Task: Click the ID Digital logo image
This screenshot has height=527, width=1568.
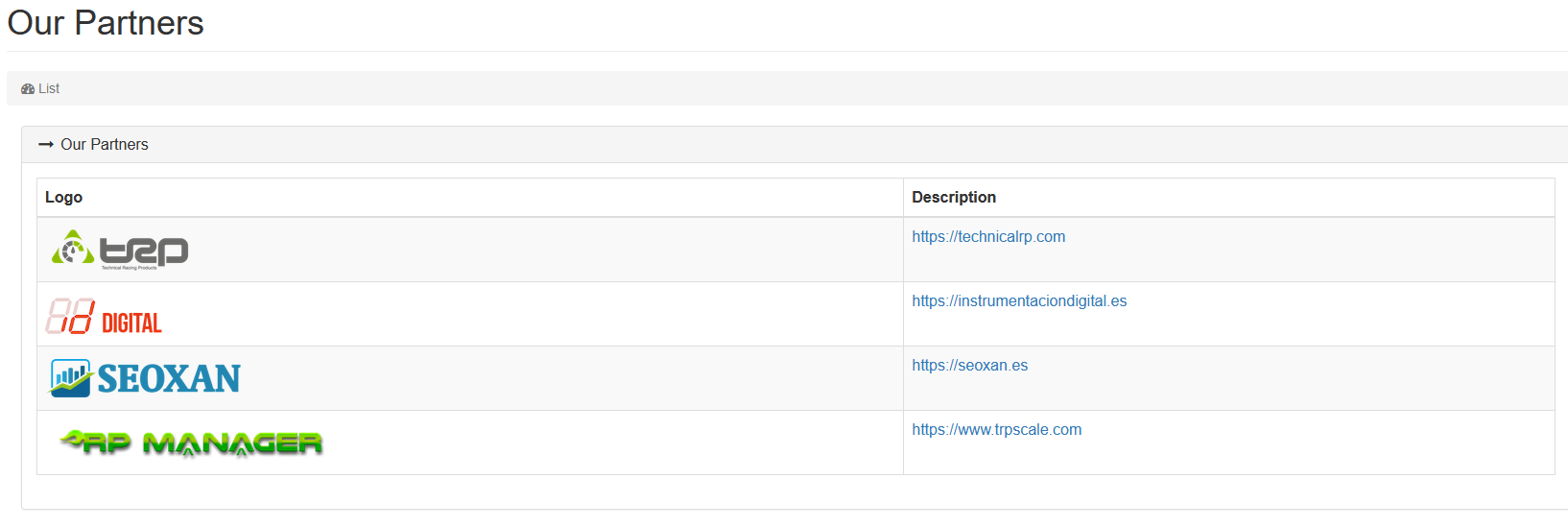Action: [x=104, y=315]
